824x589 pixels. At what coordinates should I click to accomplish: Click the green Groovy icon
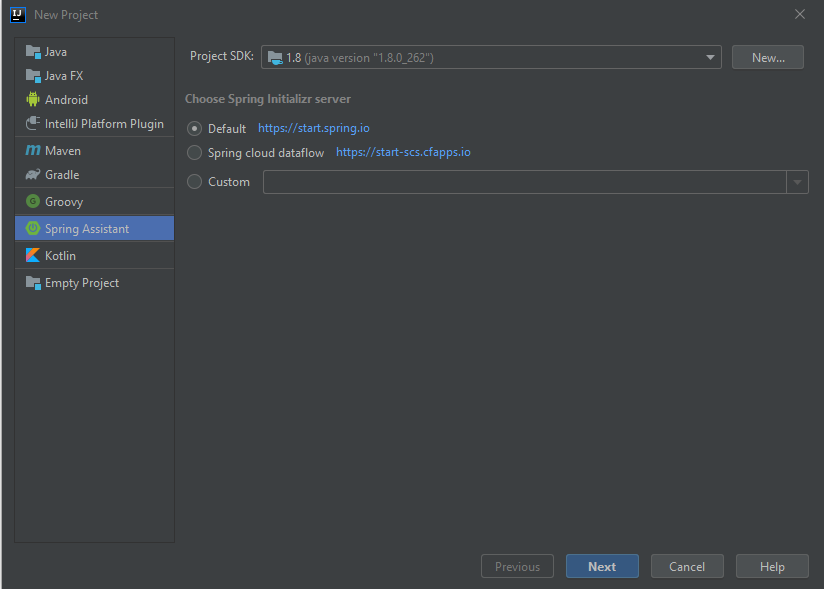[x=33, y=202]
